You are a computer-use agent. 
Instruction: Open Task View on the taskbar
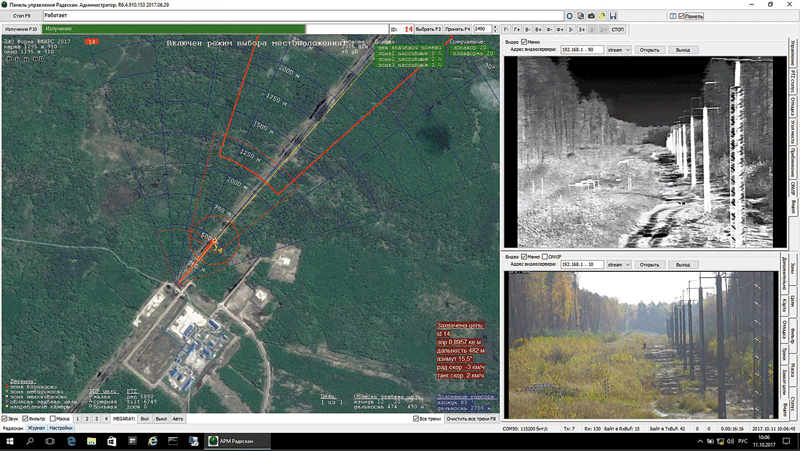[x=50, y=441]
